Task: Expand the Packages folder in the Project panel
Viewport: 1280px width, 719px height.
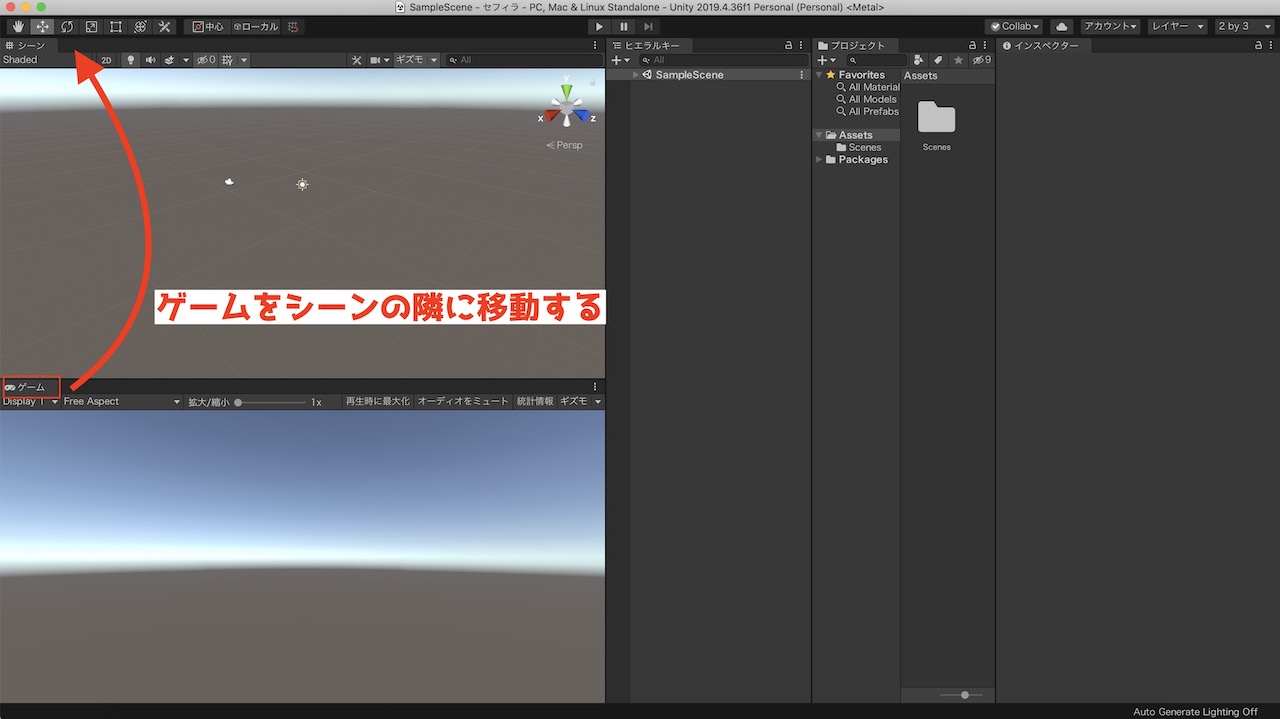Action: tap(817, 159)
